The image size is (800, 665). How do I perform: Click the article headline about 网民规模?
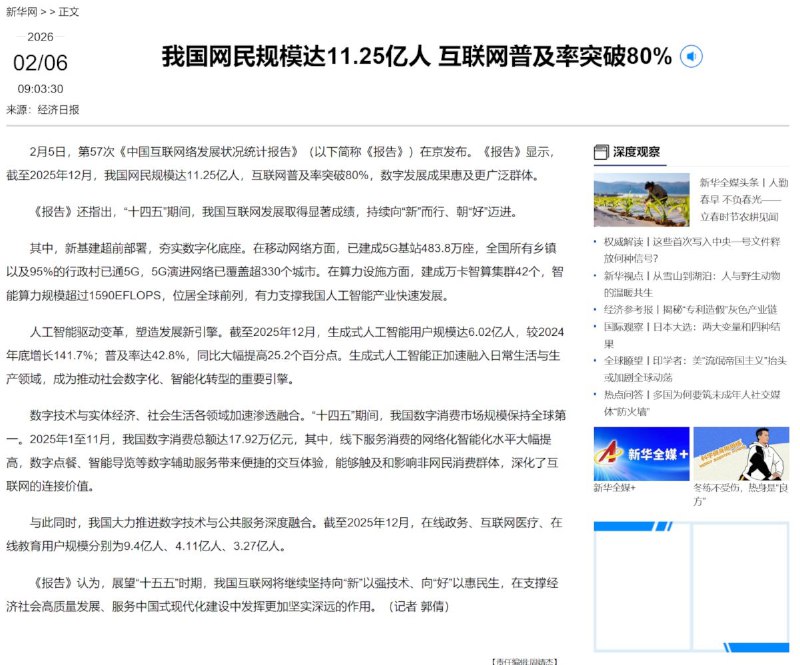click(x=415, y=57)
